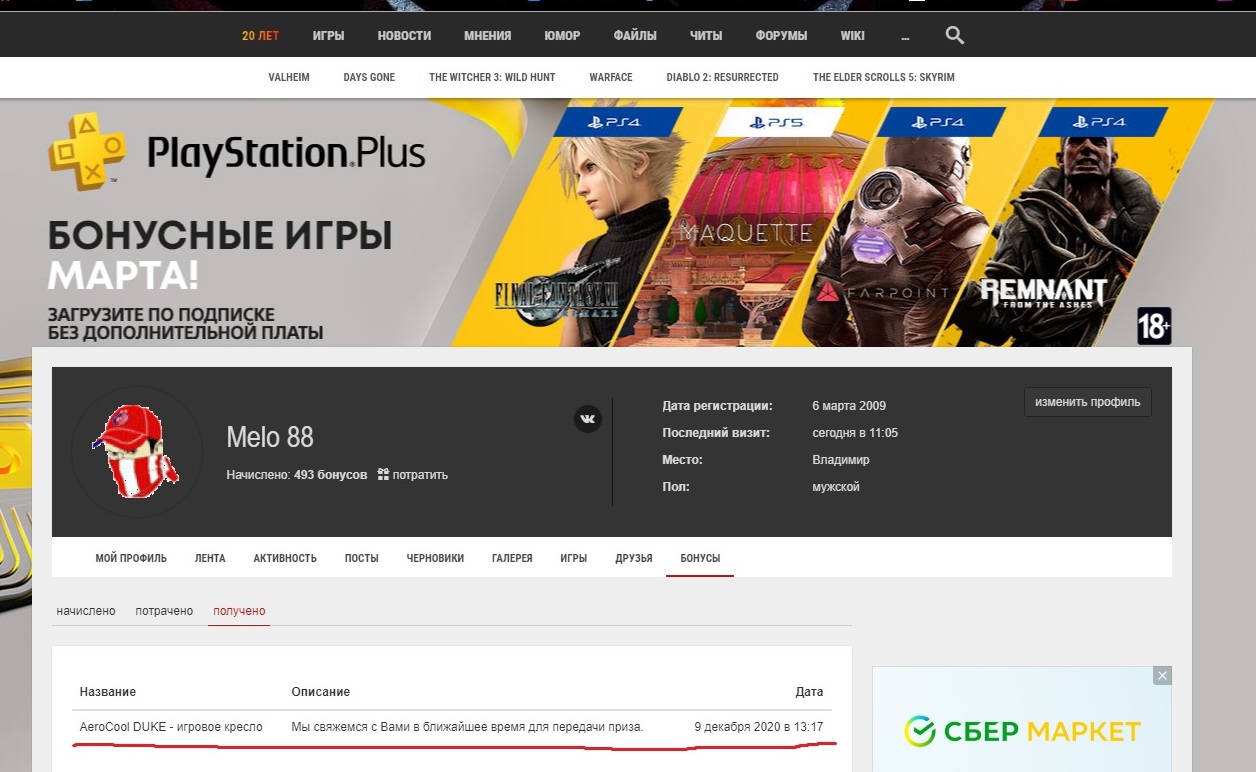Open Diablo 2: Resurrected link
Image resolution: width=1256 pixels, height=772 pixels.
pos(722,77)
